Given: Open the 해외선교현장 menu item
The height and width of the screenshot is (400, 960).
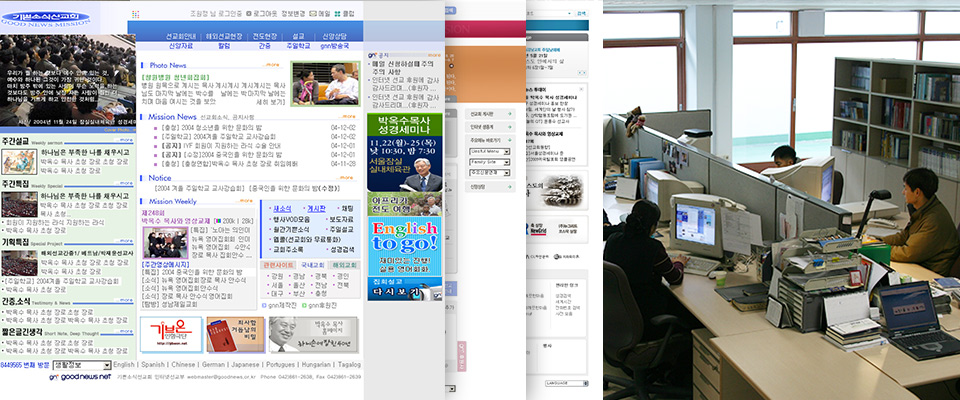Looking at the screenshot, I should 224,36.
